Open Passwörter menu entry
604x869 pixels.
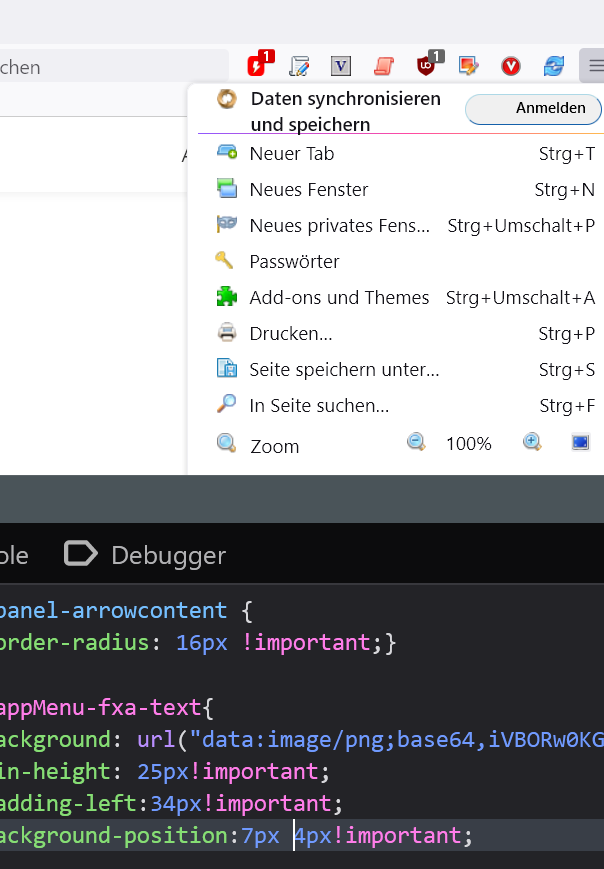point(294,262)
